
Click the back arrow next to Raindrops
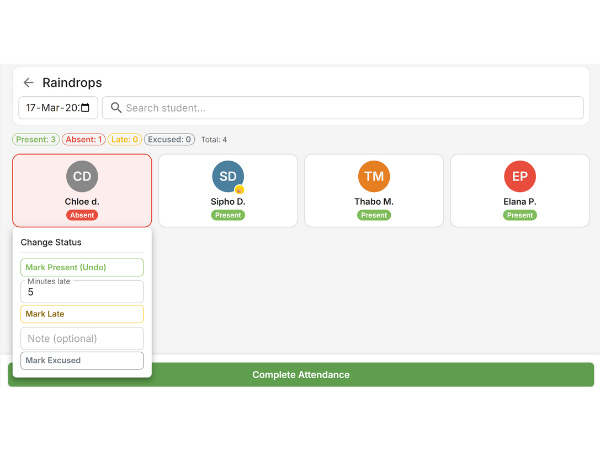point(28,83)
